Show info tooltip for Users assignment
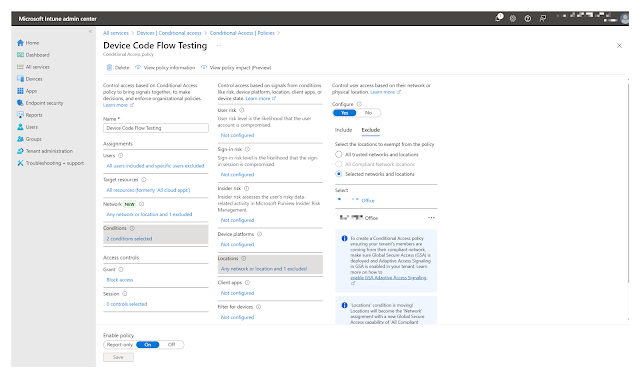The width and height of the screenshot is (640, 378). [x=120, y=156]
